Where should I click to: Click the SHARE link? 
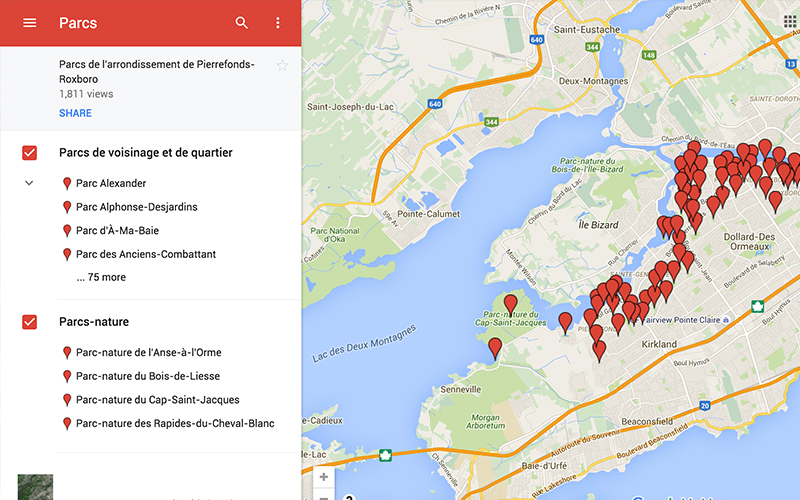pos(75,113)
